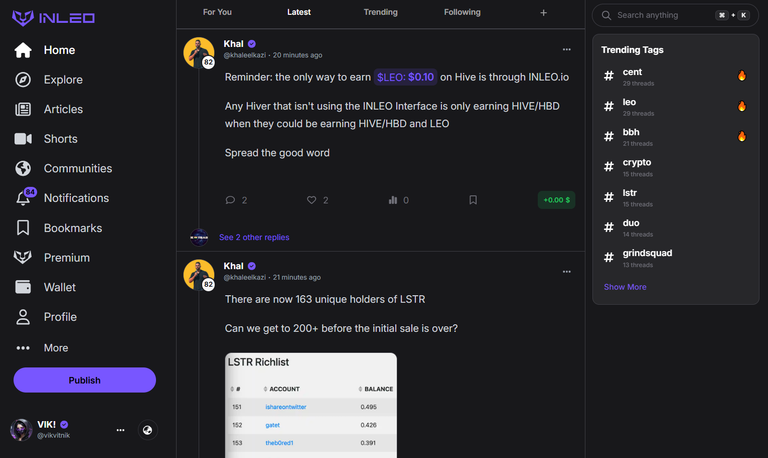768x458 pixels.
Task: Click the Shorts video camera icon
Action: coord(23,139)
